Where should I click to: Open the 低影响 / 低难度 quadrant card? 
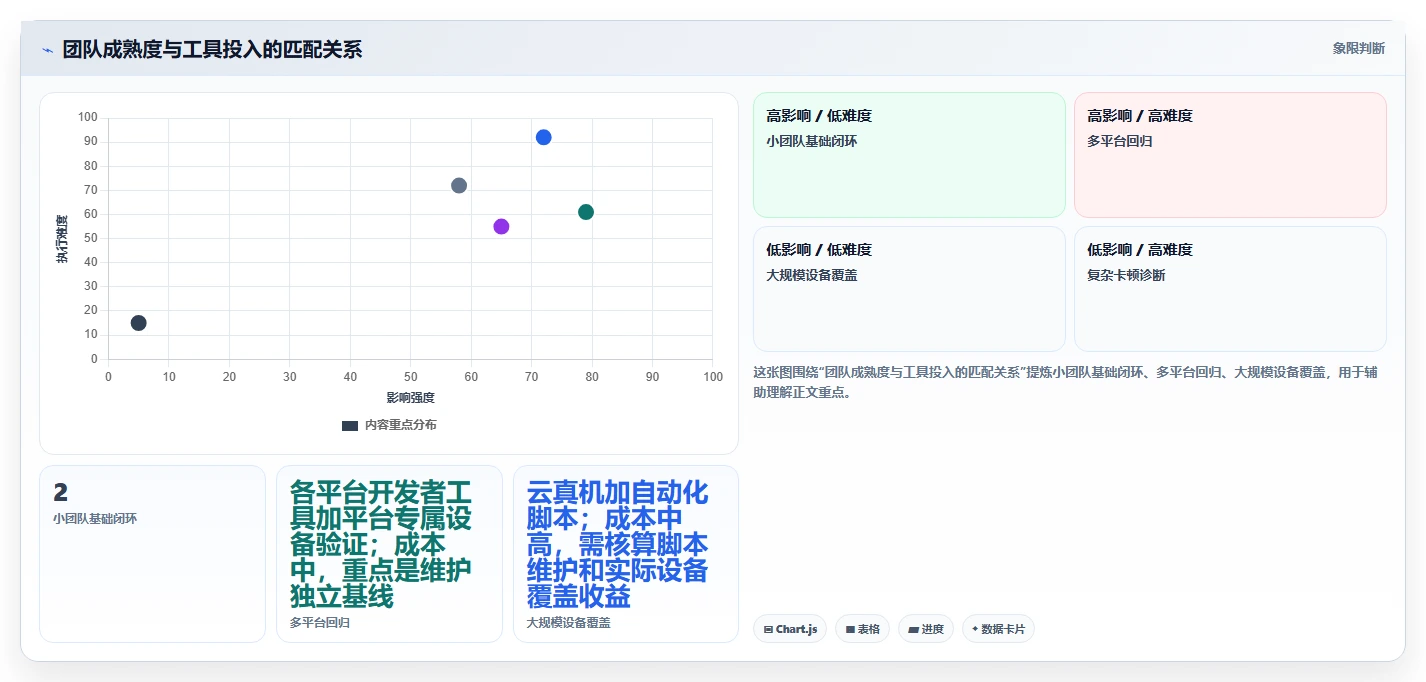pyautogui.click(x=909, y=289)
